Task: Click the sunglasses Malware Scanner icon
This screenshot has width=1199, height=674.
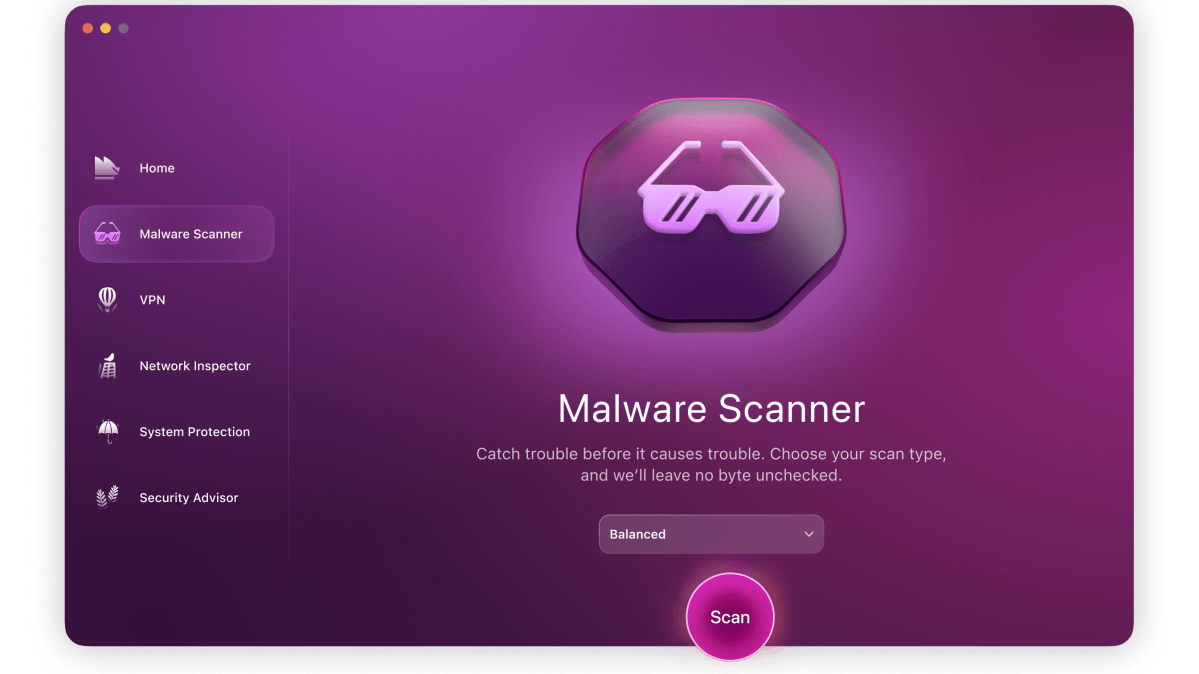Action: pyautogui.click(x=106, y=233)
